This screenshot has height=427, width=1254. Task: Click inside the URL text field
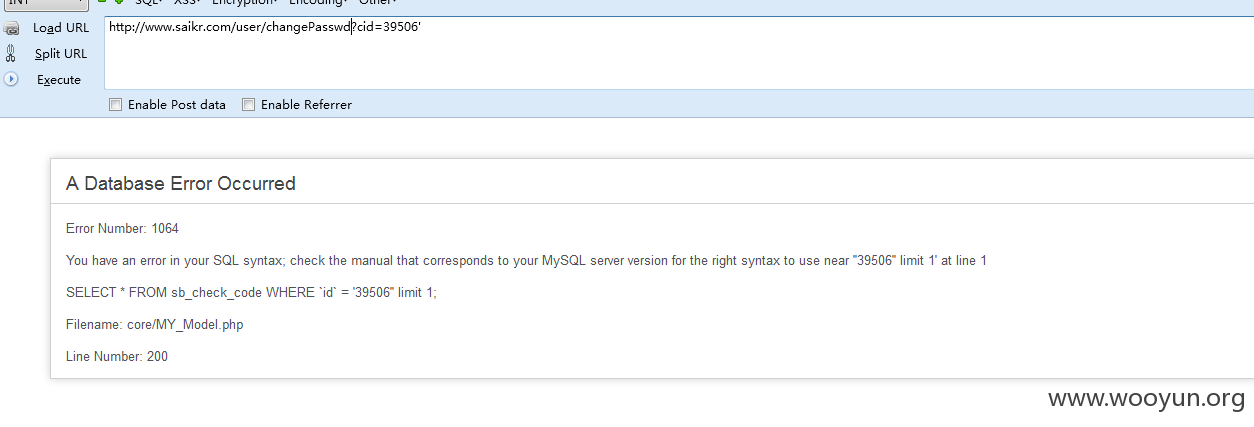click(x=679, y=53)
